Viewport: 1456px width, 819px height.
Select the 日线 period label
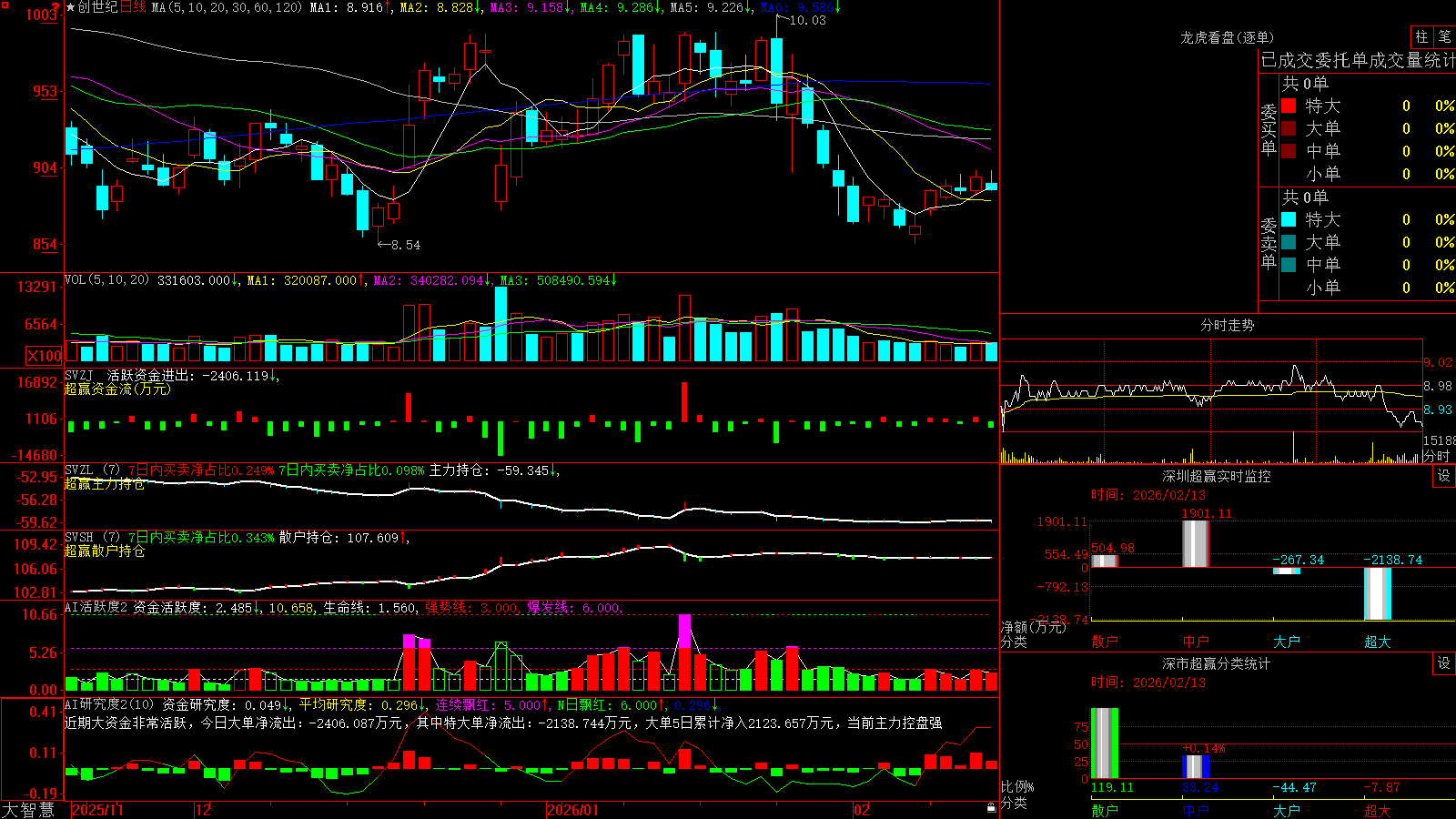click(133, 7)
